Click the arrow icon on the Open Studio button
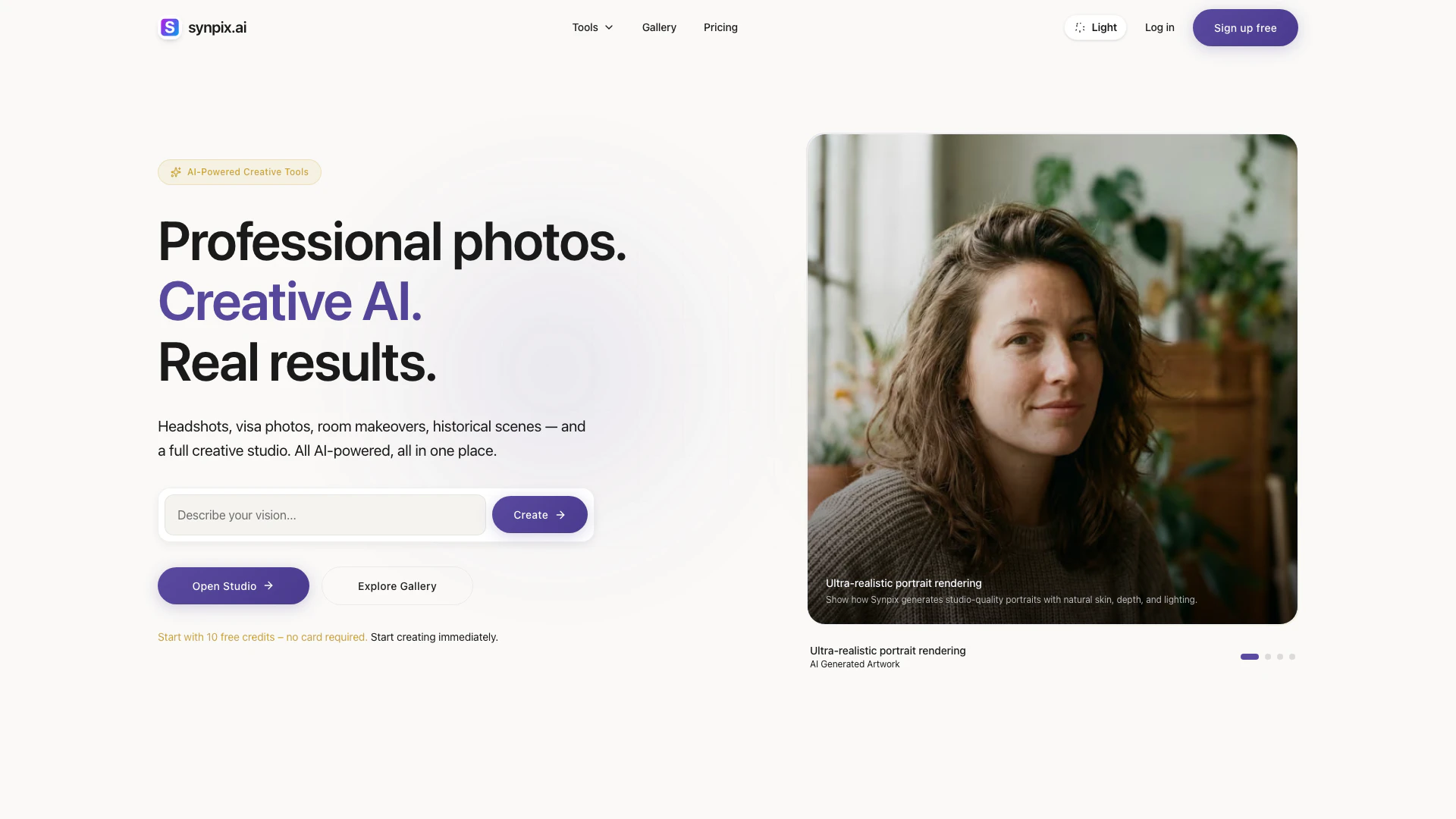The height and width of the screenshot is (819, 1456). [268, 586]
